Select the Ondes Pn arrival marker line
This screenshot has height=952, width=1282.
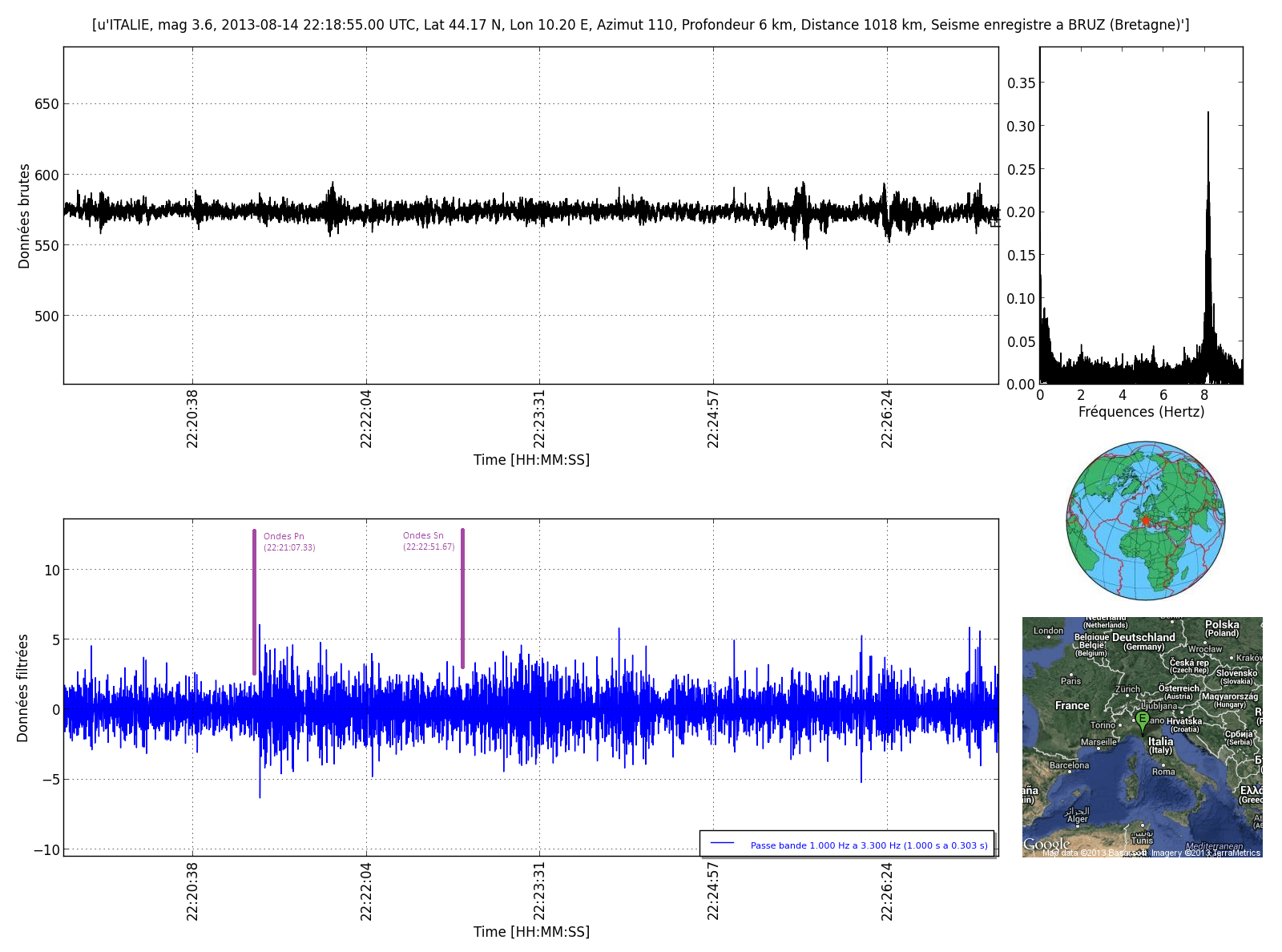[254, 601]
